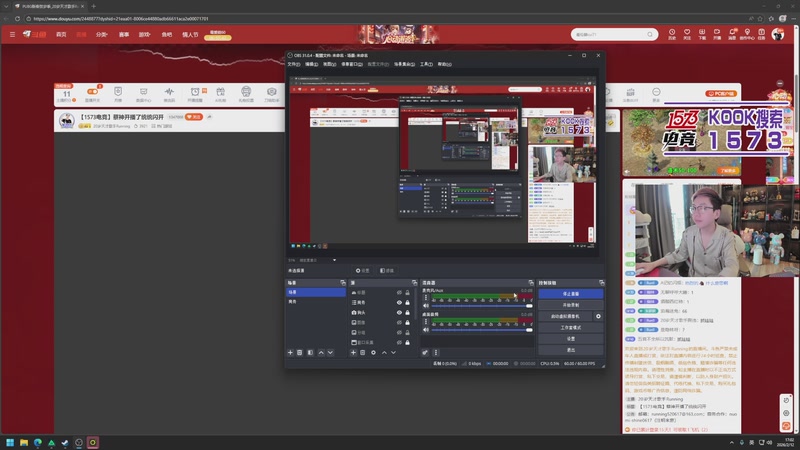Viewport: 800px width, 450px height.
Task: Expand the 分类 dropdown in Douyu navigation
Action: click(x=102, y=34)
